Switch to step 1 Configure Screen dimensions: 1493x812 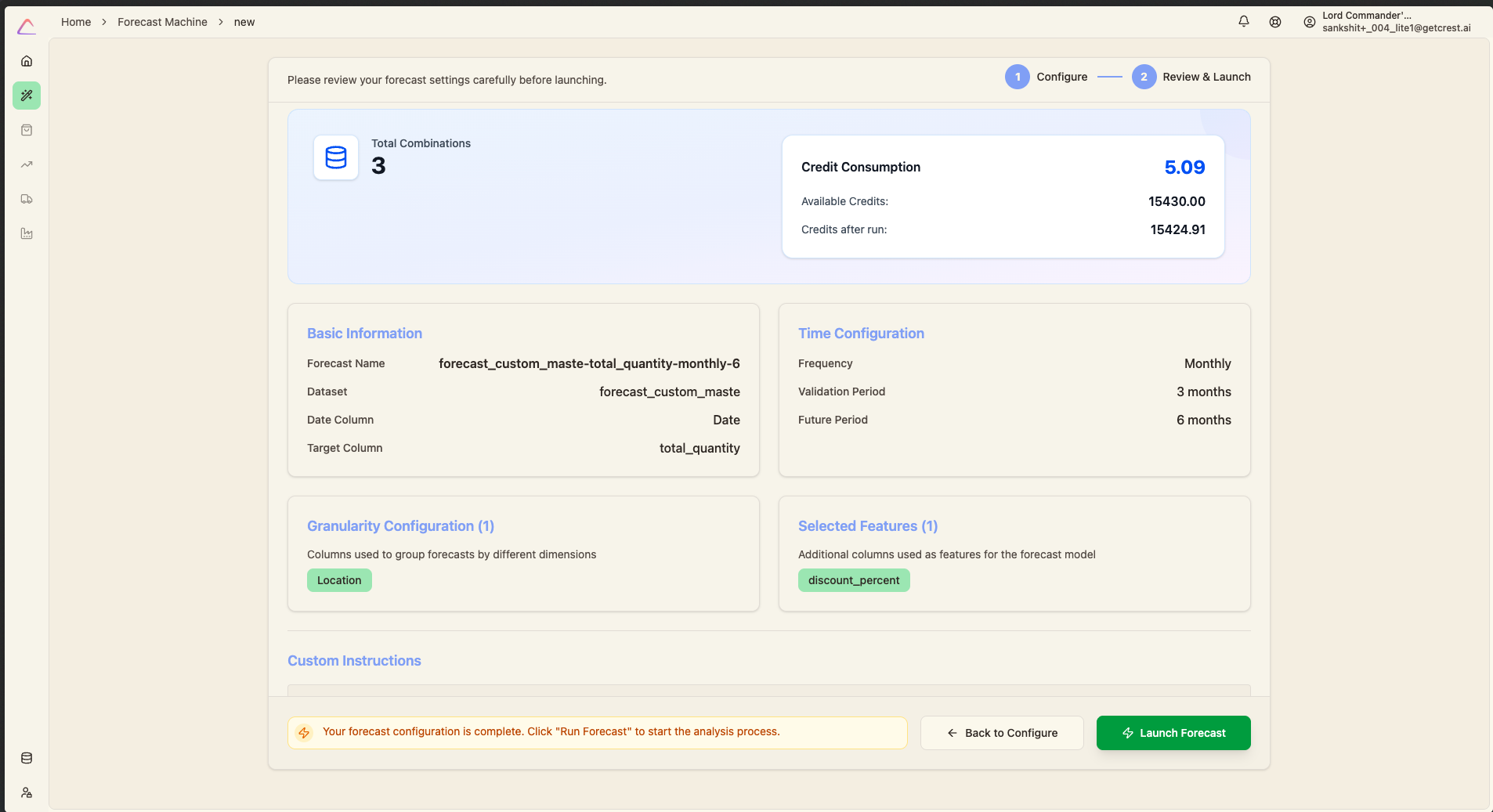[1047, 77]
